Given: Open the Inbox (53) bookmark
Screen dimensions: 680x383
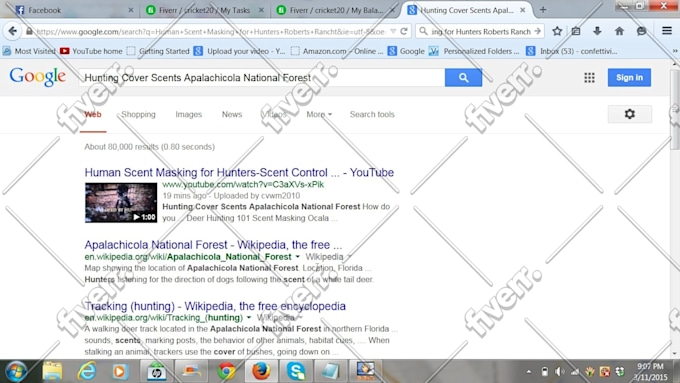Looking at the screenshot, I should tap(572, 51).
